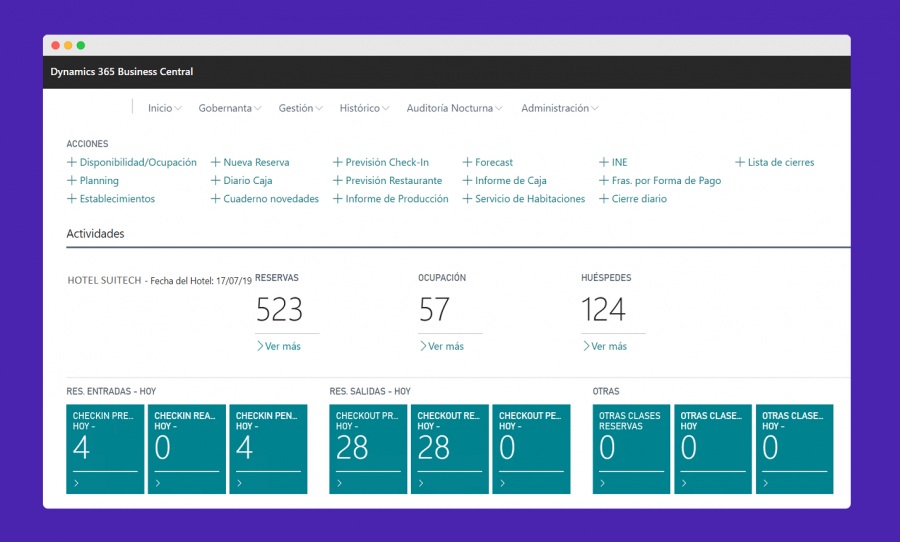Click plus icon beside Previsión Restaurante
900x542 pixels.
coord(338,180)
